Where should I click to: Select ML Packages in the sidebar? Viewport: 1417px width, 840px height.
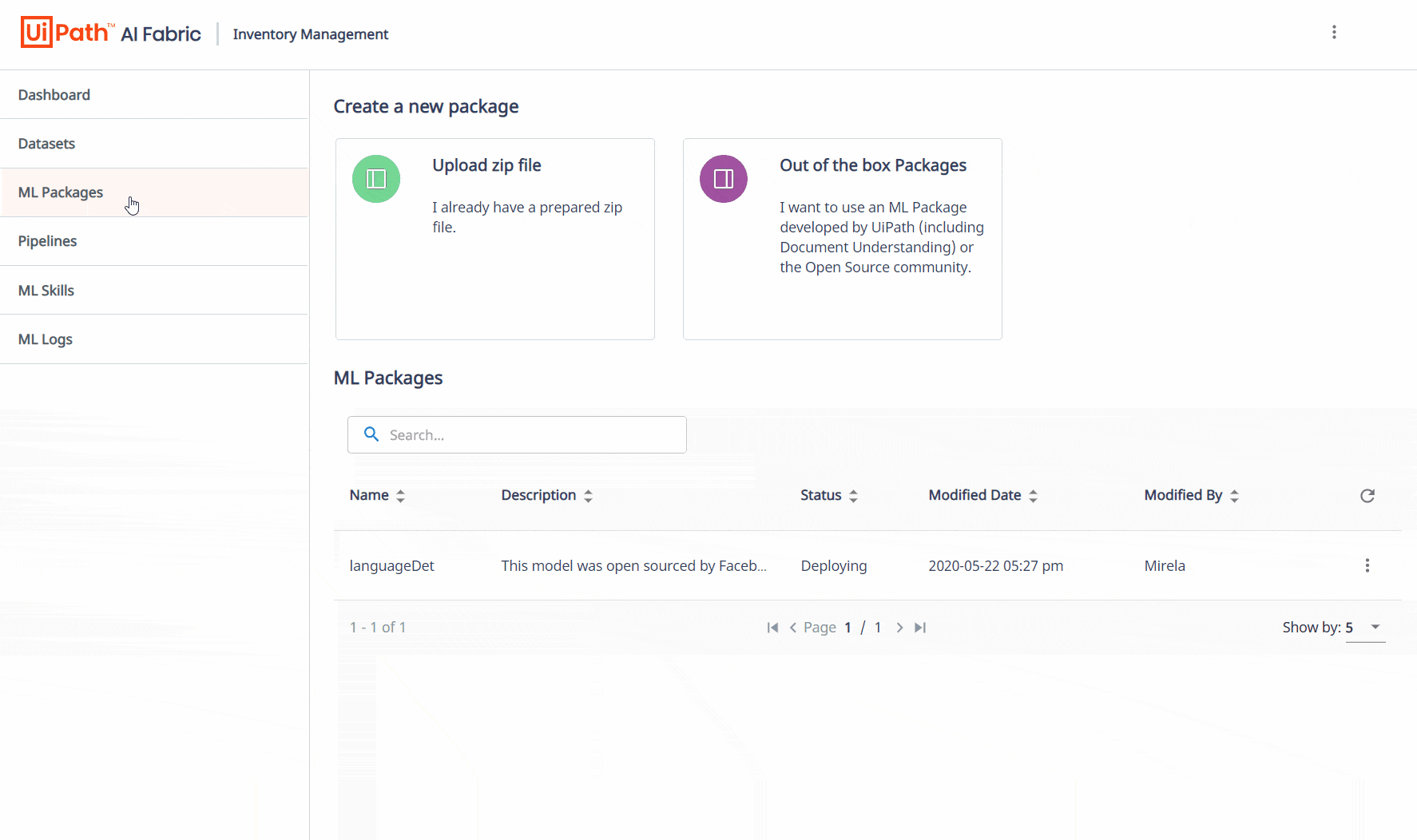click(x=155, y=192)
